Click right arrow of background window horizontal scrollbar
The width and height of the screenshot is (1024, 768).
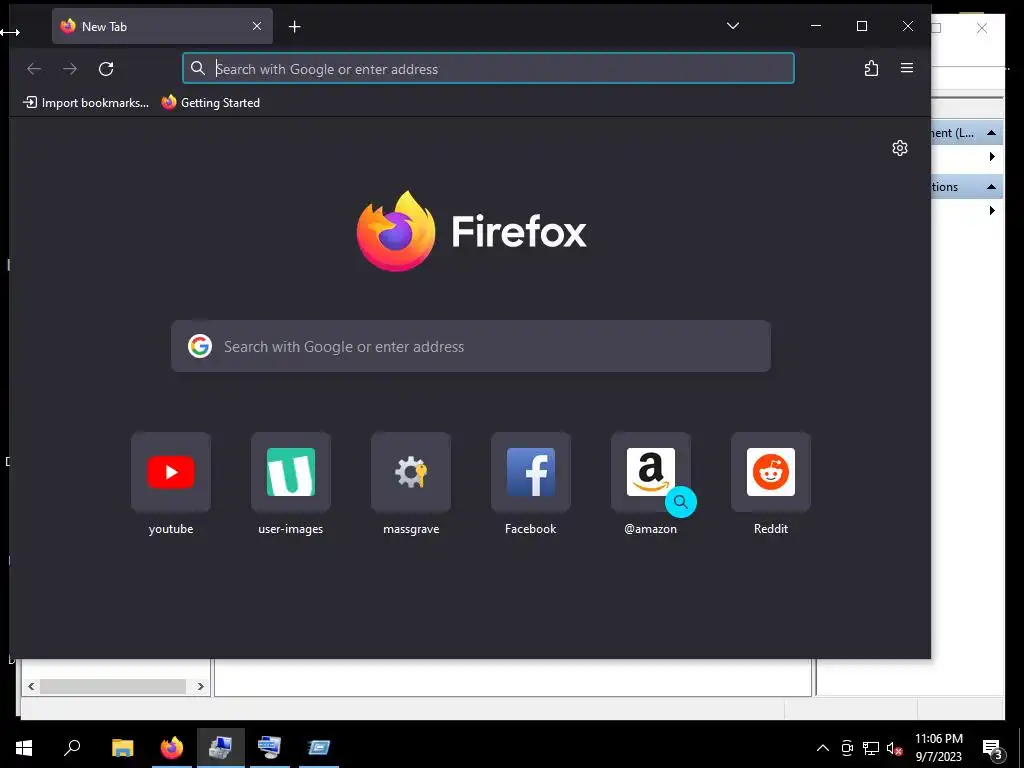click(x=200, y=686)
